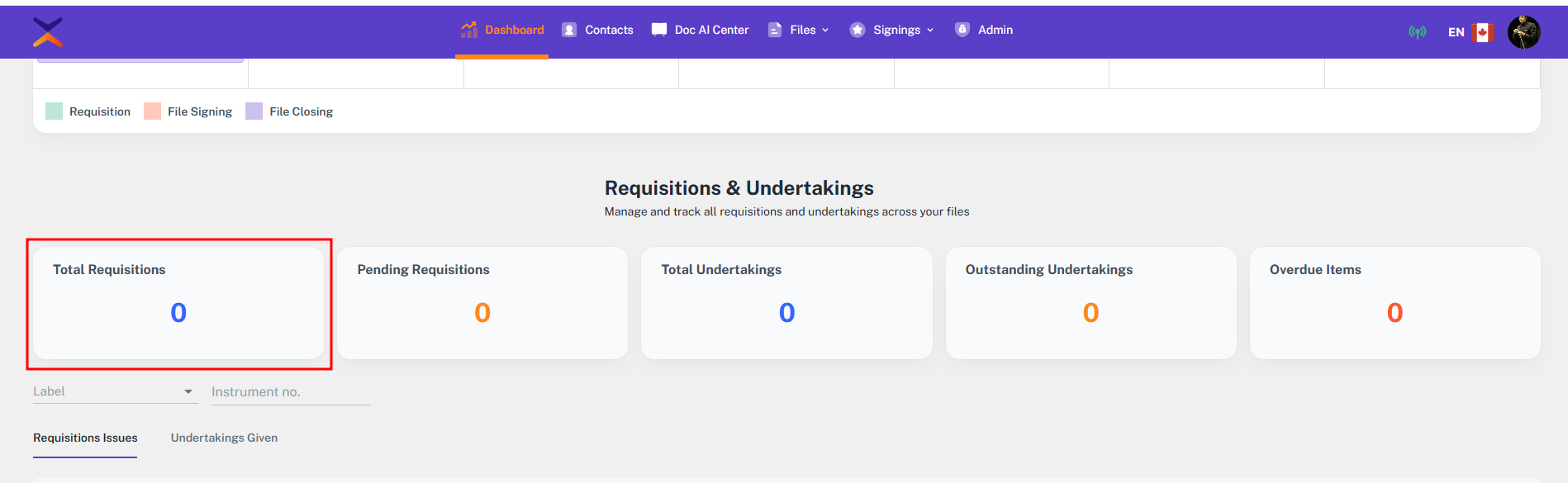Click the Overdue Items card

tap(1395, 303)
